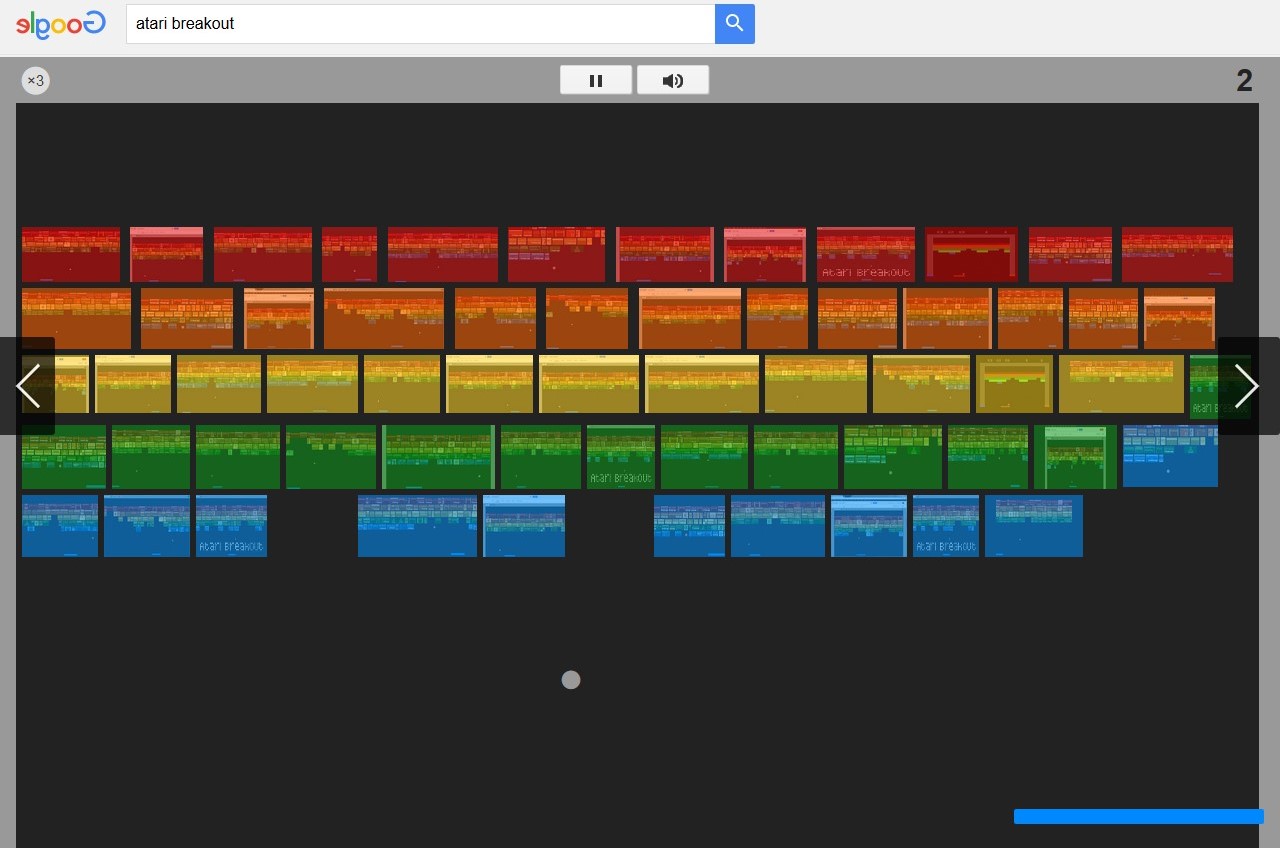The image size is (1280, 848).
Task: Go to next page with right arrow
Action: [1247, 386]
